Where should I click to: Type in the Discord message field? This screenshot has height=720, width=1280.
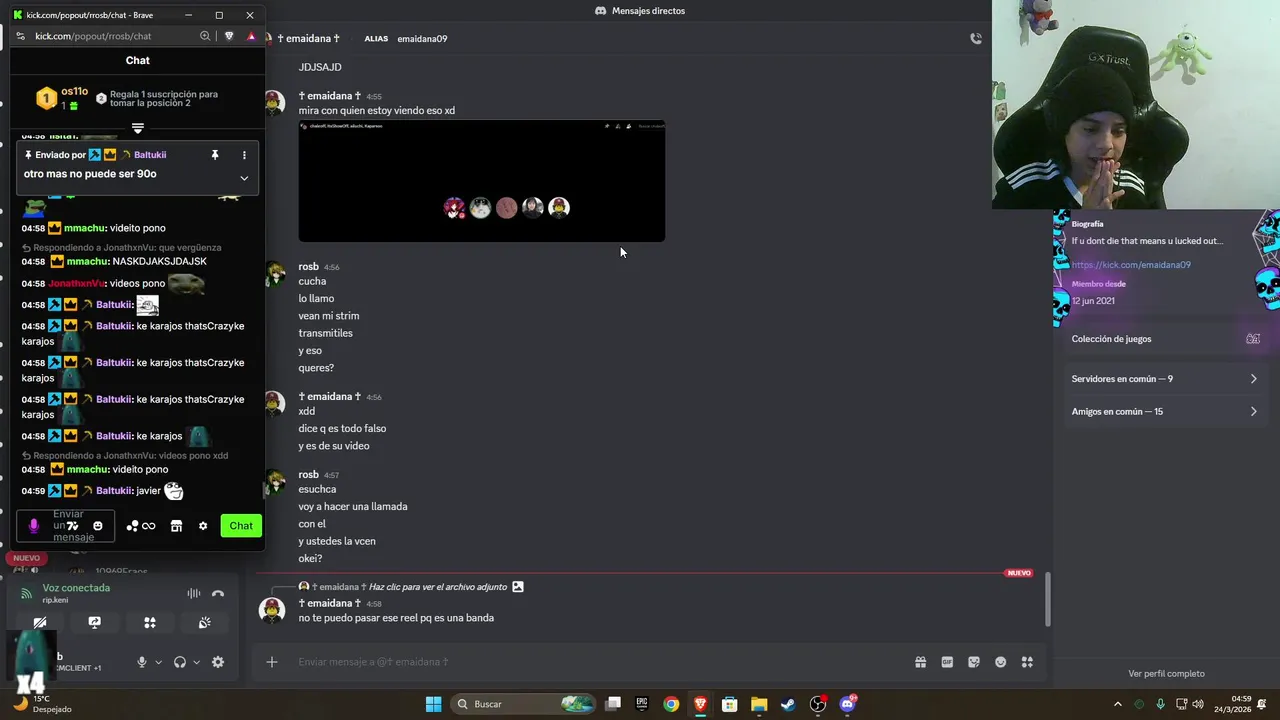click(x=600, y=662)
